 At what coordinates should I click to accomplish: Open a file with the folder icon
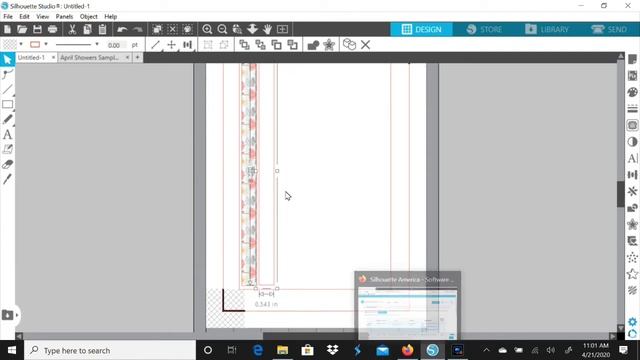tap(22, 29)
